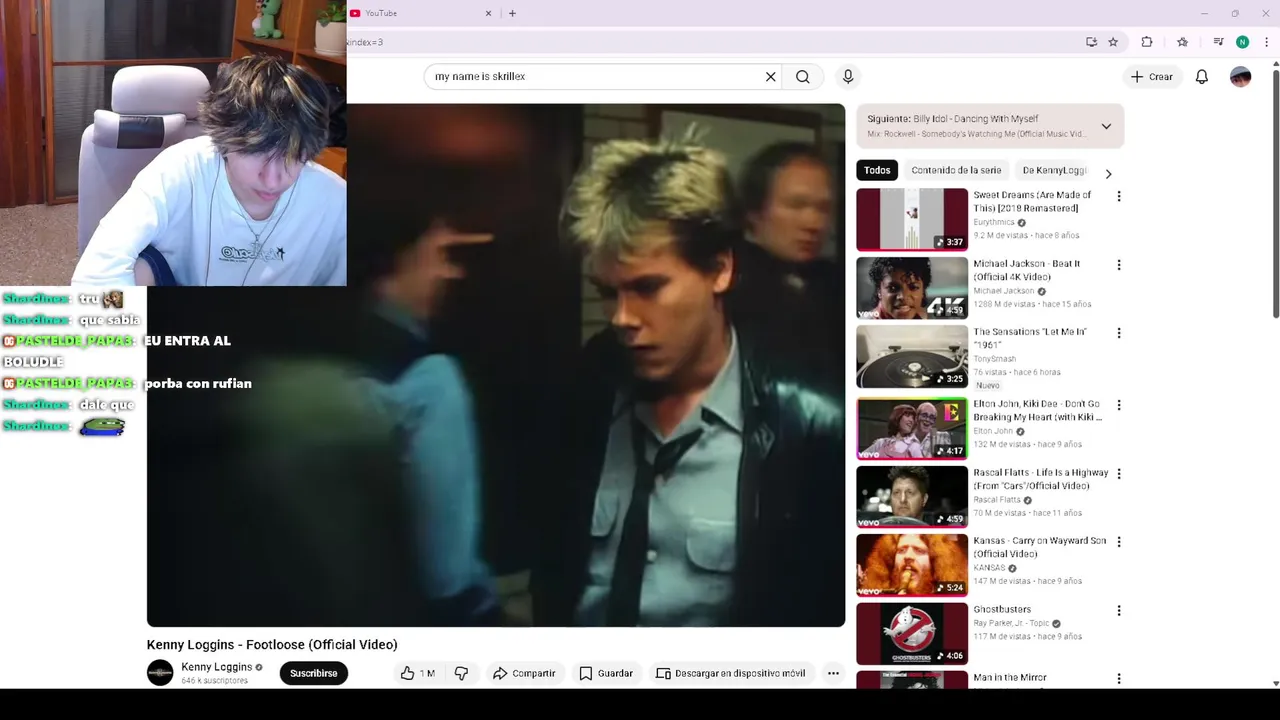The width and height of the screenshot is (1280, 720).
Task: Select the De Kenny Loggins chip
Action: coord(1053,171)
